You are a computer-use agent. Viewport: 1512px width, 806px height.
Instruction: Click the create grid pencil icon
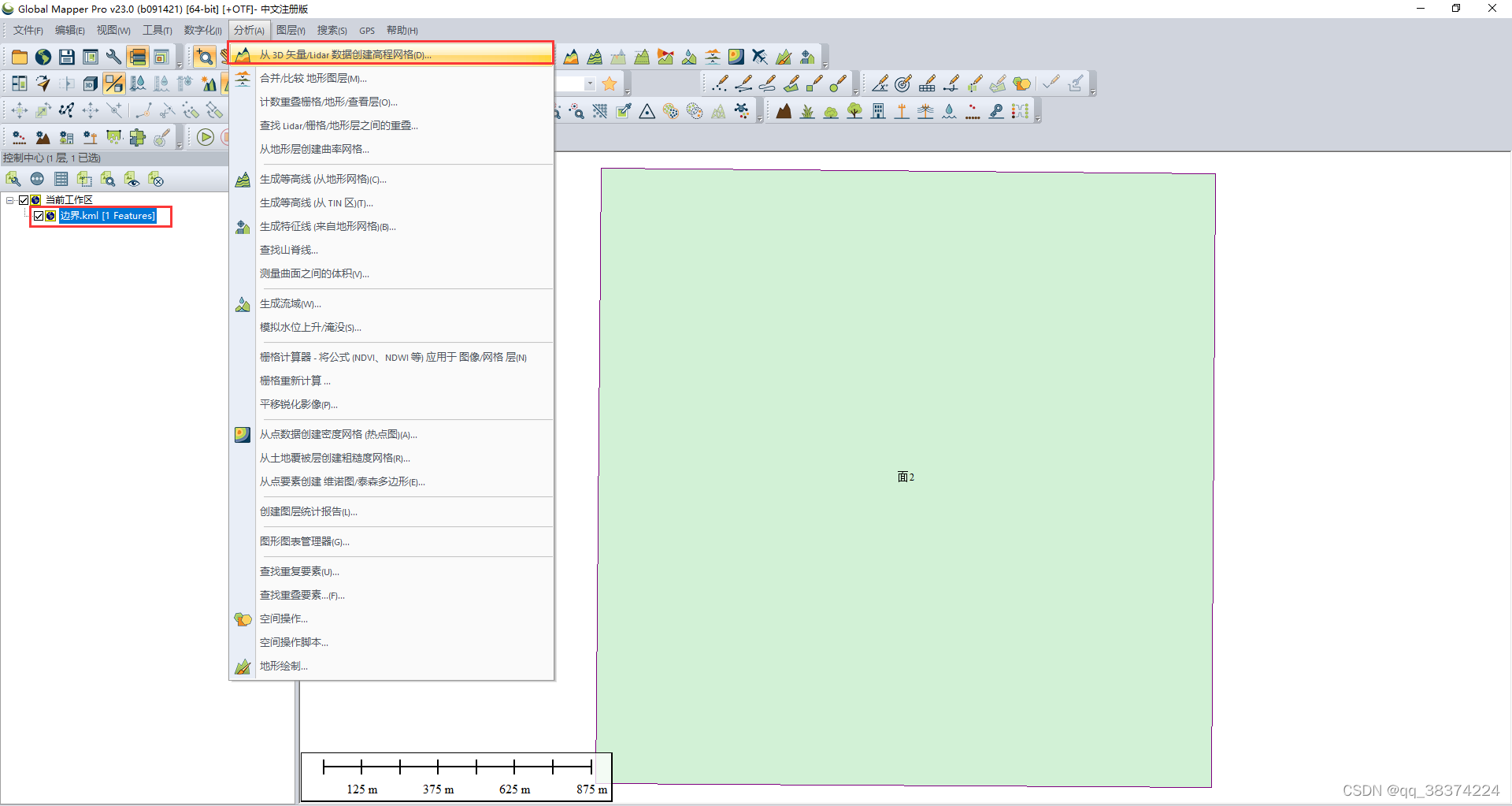click(928, 84)
